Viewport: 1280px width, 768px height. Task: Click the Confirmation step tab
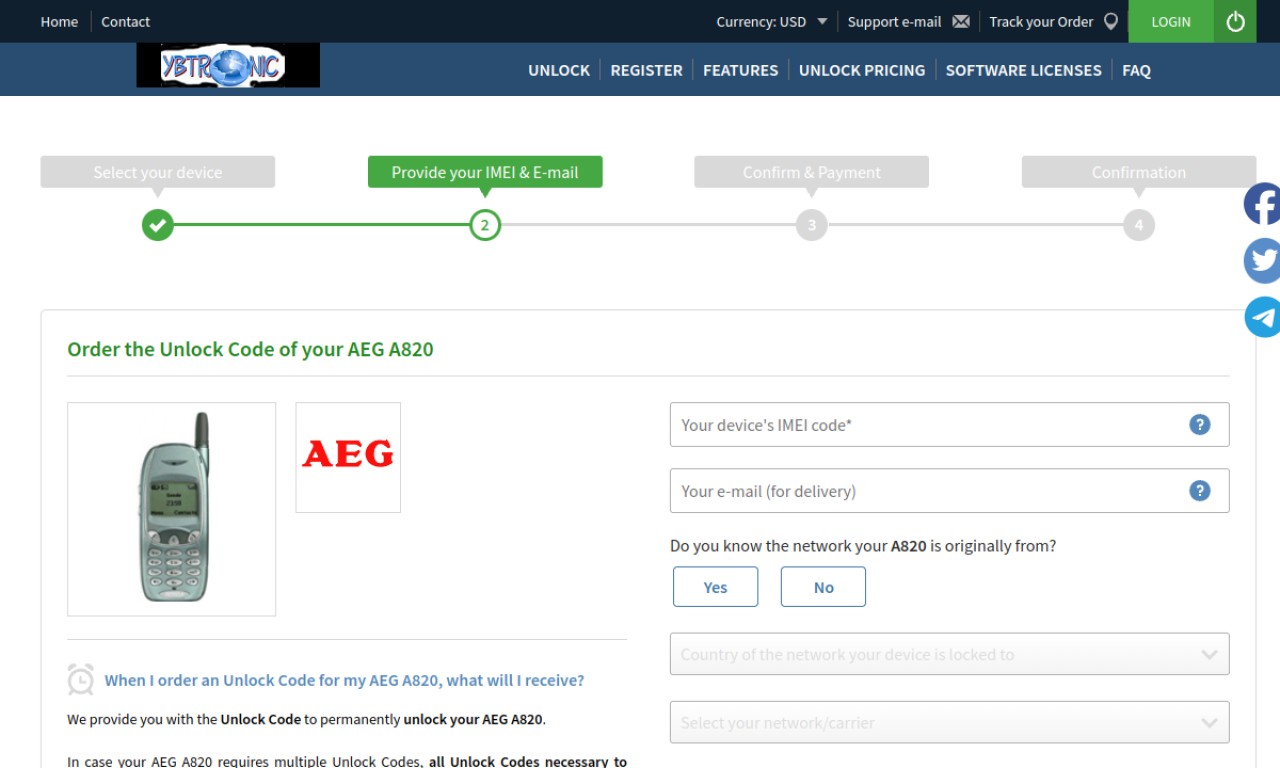click(x=1139, y=172)
